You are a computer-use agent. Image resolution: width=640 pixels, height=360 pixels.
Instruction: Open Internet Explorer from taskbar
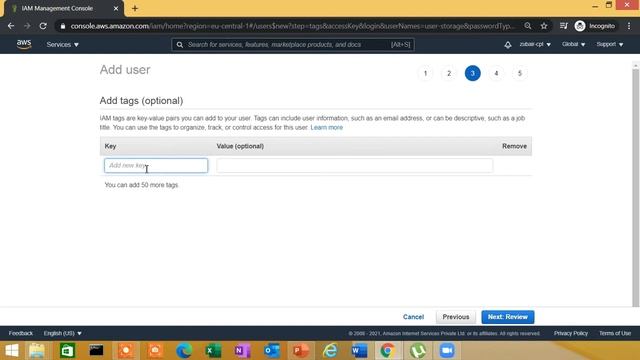pos(330,351)
